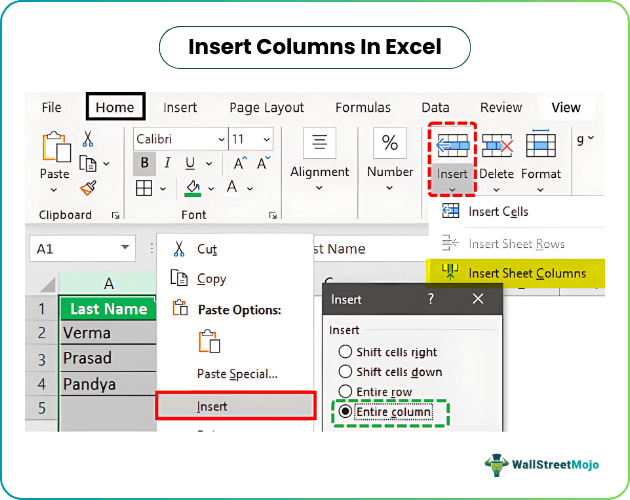This screenshot has width=630, height=500.
Task: Switch to the Review tab
Action: (x=501, y=107)
